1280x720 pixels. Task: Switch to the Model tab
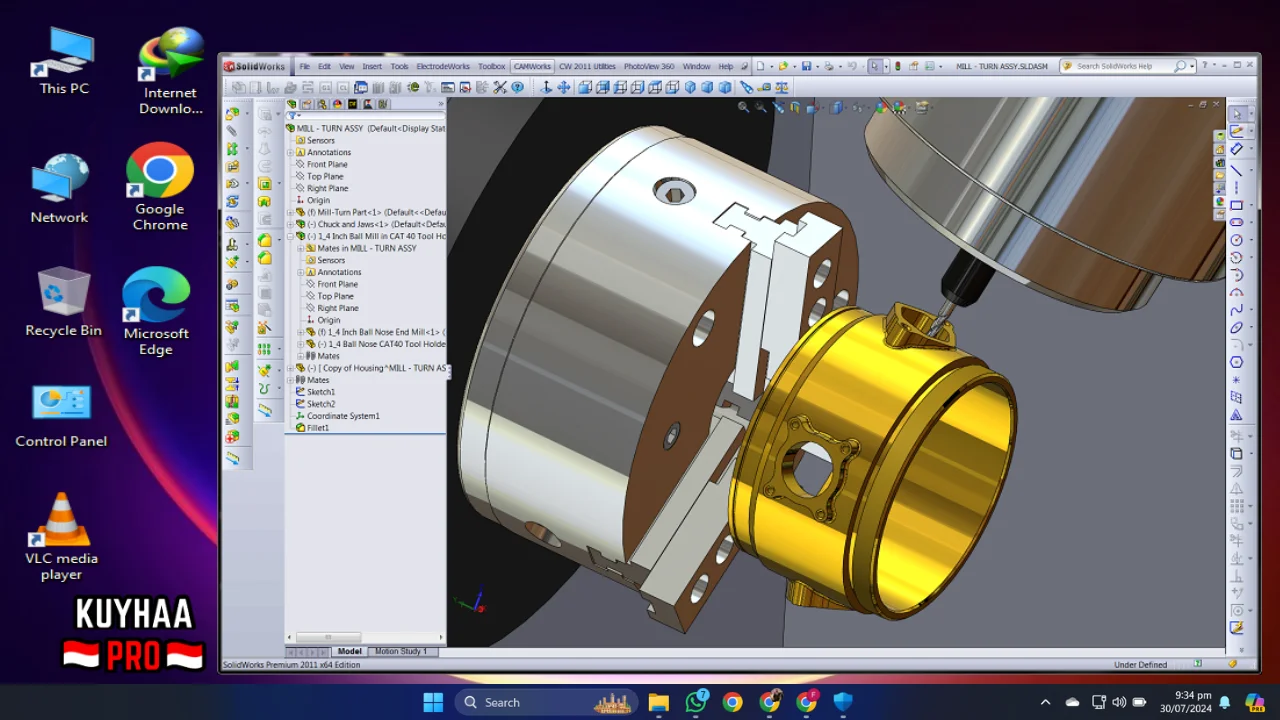click(350, 651)
